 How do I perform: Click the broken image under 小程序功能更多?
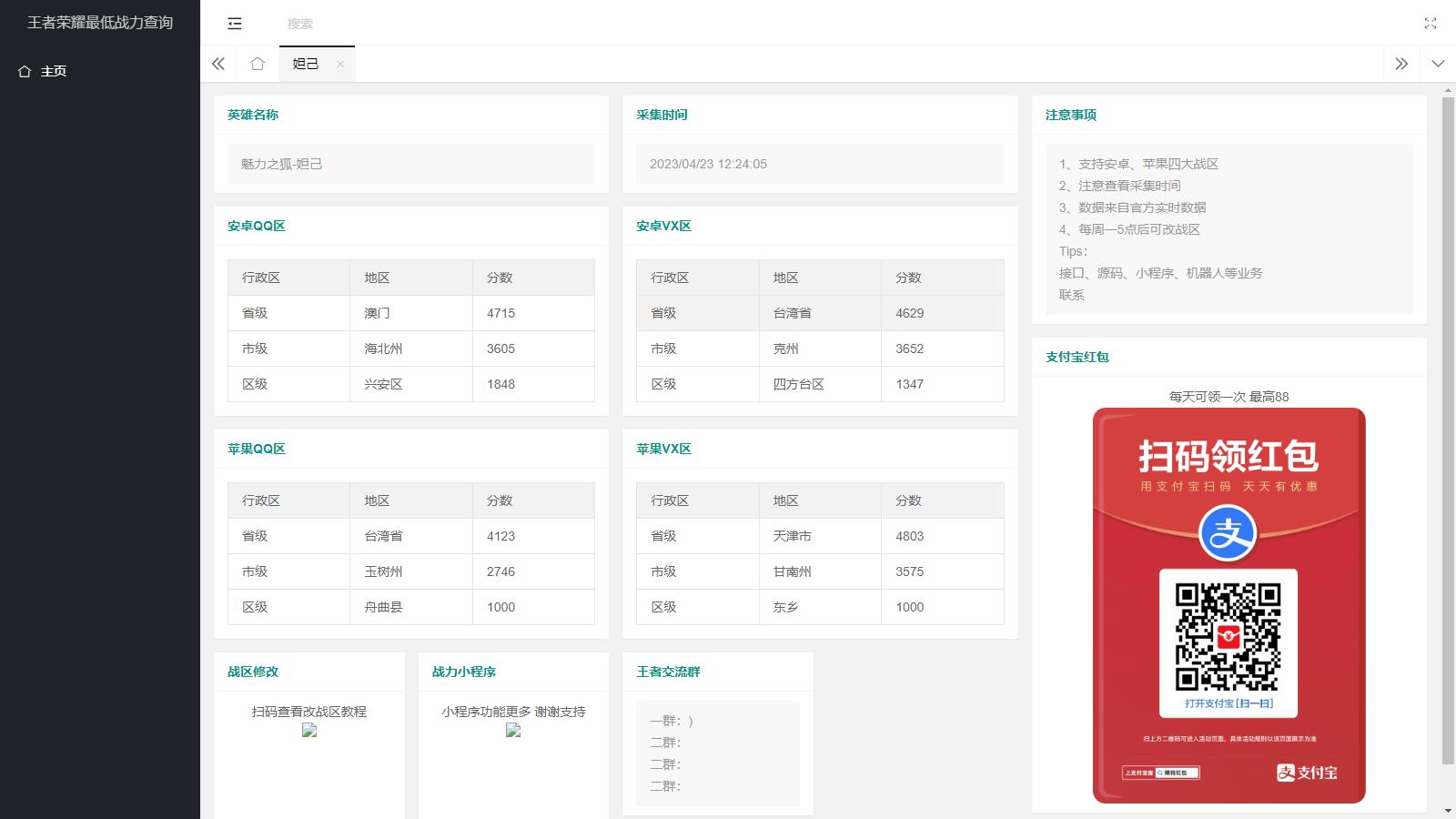[x=513, y=731]
